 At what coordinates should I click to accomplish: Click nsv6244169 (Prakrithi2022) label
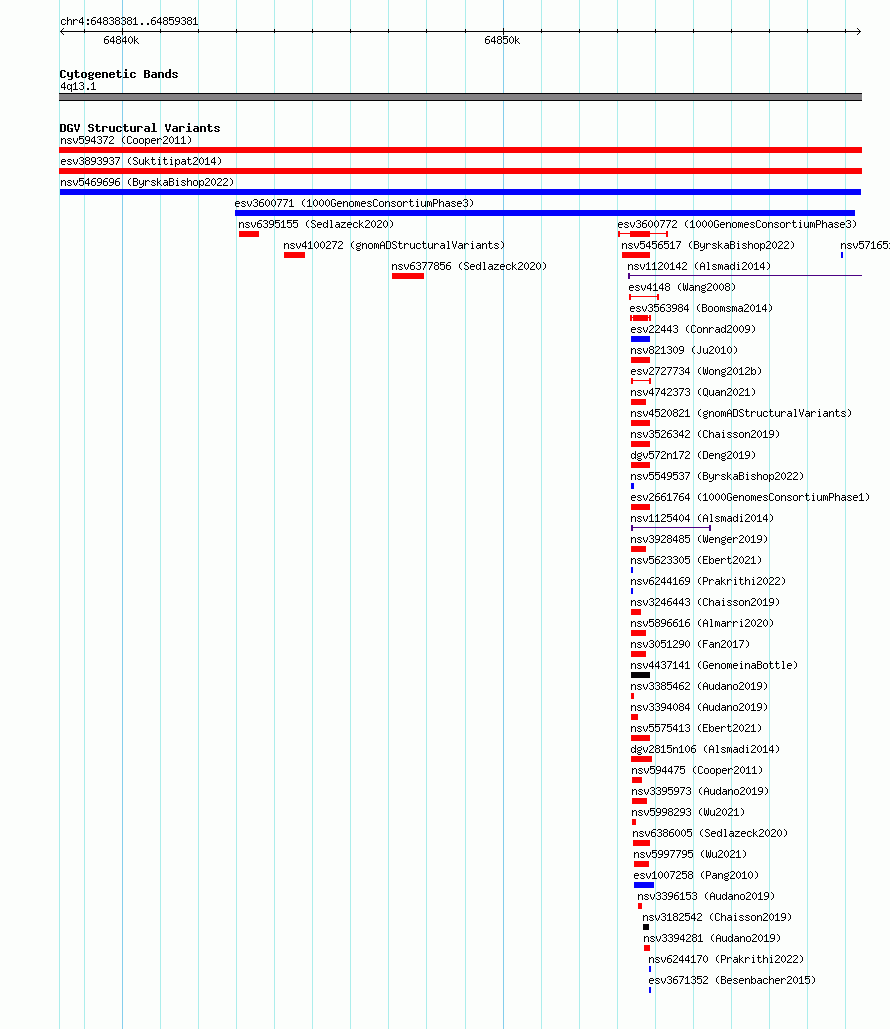(708, 581)
